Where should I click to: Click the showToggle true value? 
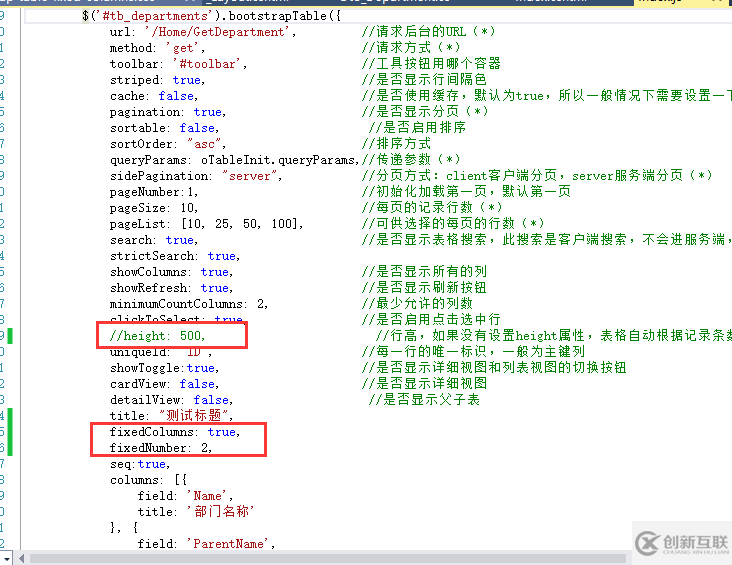200,368
